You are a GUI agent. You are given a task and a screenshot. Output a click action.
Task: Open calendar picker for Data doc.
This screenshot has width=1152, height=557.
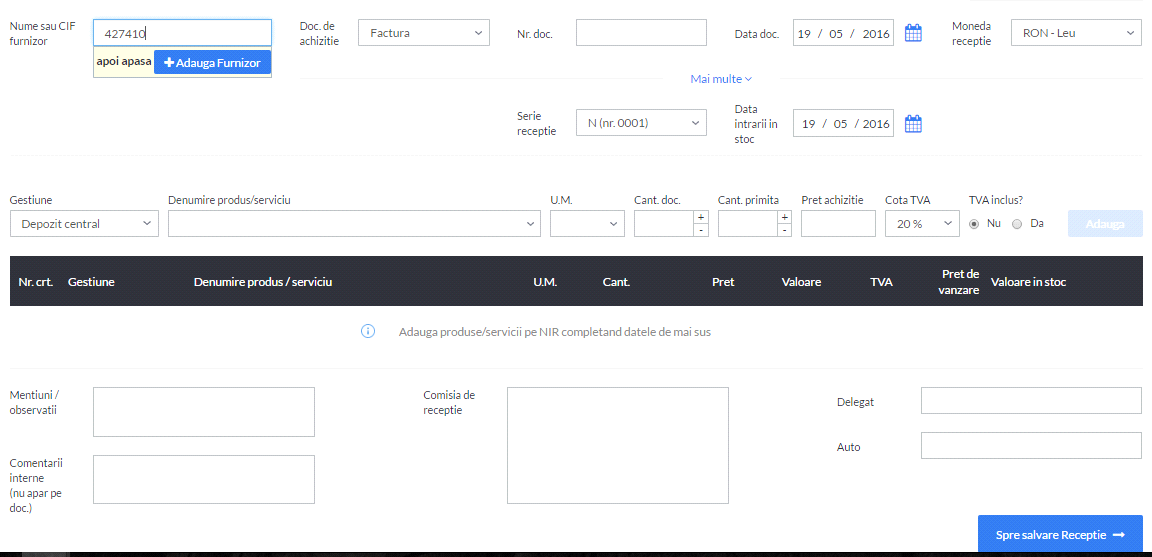[x=912, y=33]
